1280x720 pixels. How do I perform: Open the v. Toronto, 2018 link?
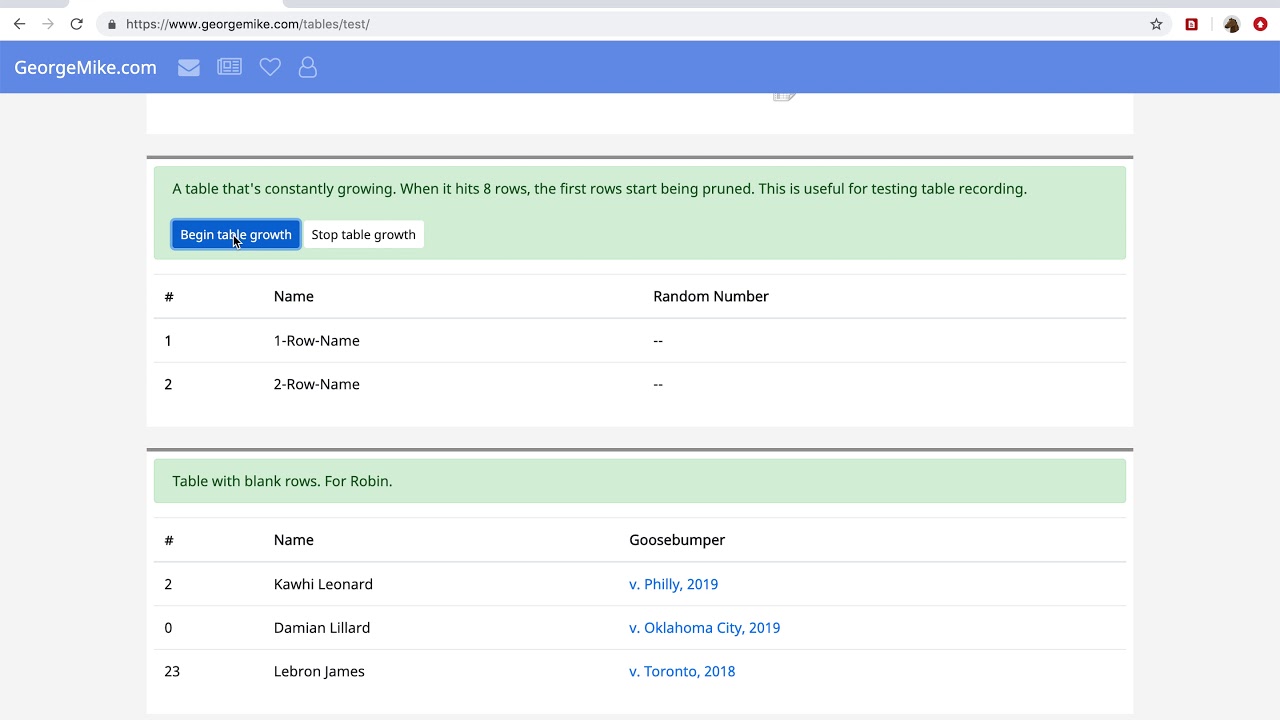click(681, 672)
